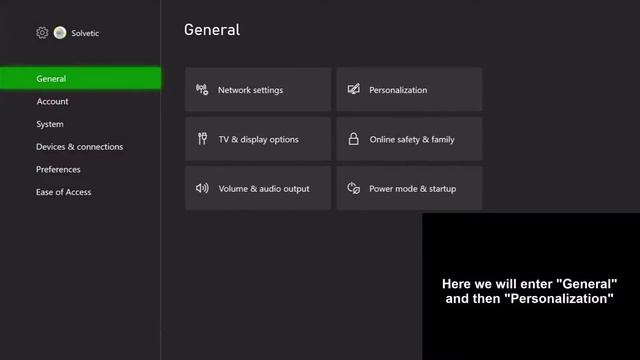640x360 pixels.
Task: Click the Network settings antenna icon
Action: [x=202, y=89]
